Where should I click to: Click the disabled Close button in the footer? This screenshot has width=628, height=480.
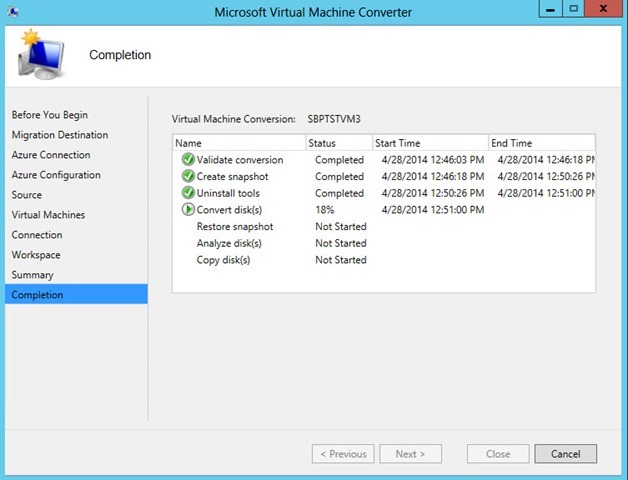point(498,454)
